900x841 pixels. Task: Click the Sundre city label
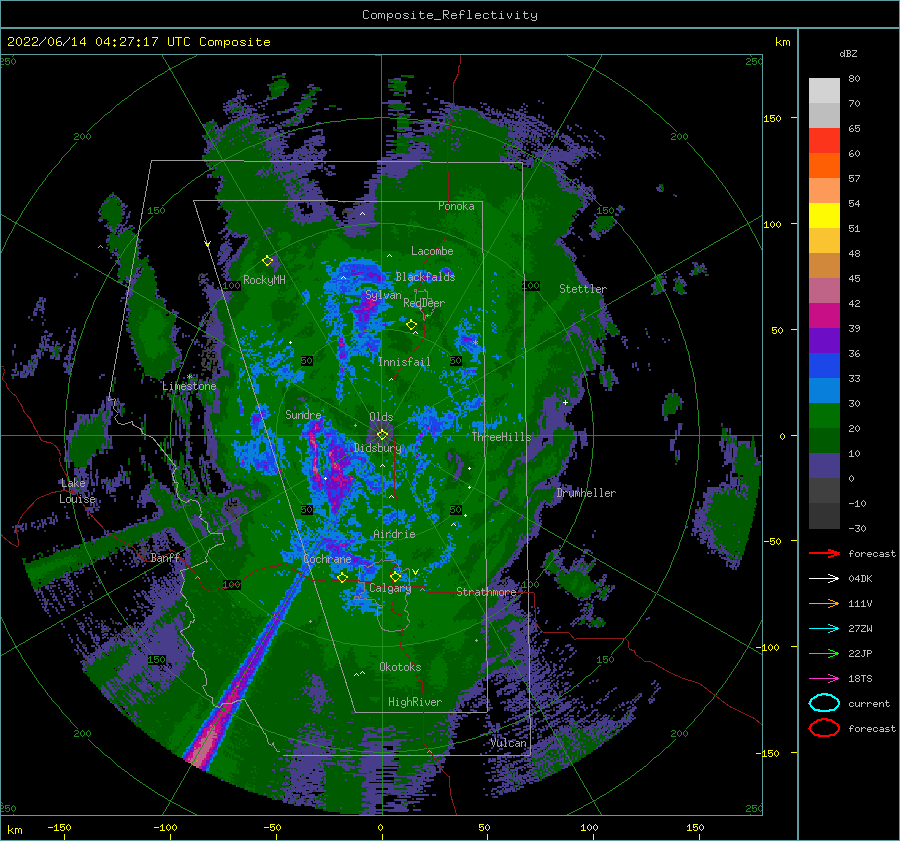[303, 414]
